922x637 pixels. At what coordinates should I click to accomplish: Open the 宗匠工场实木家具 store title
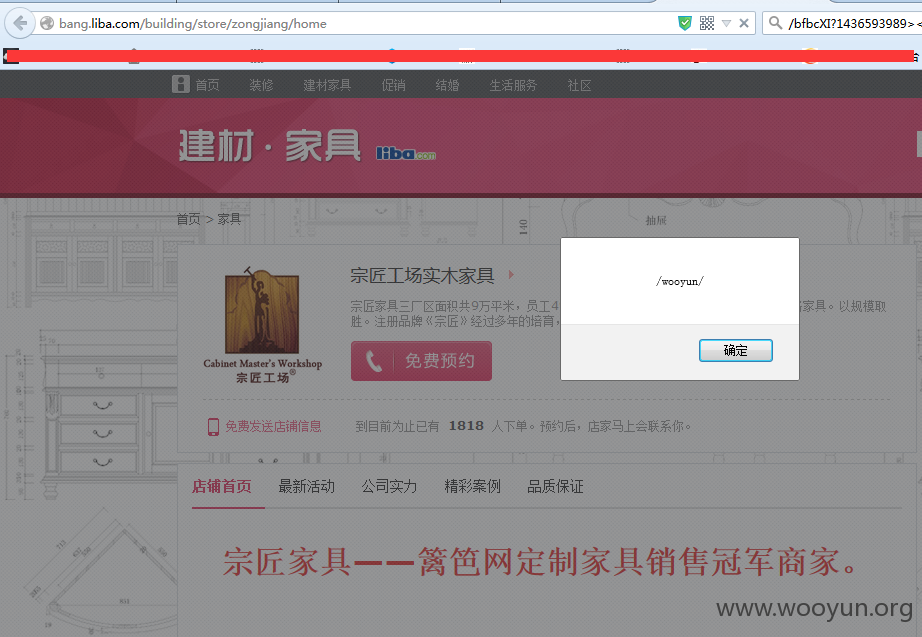coord(422,275)
